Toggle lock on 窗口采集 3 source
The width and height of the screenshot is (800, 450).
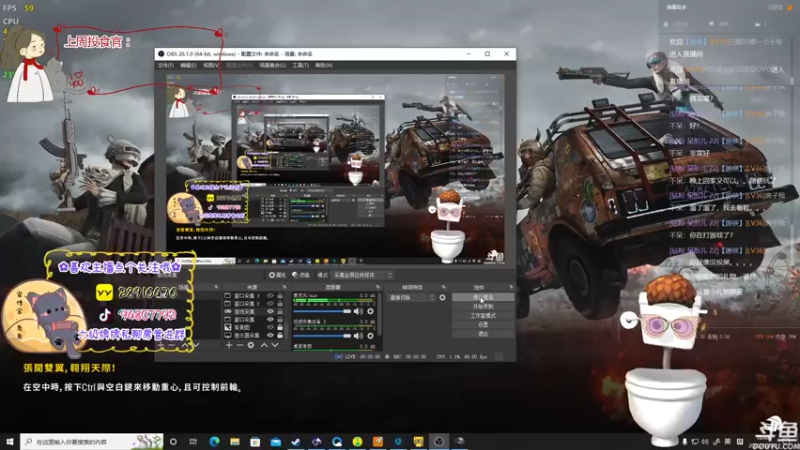pyautogui.click(x=280, y=296)
